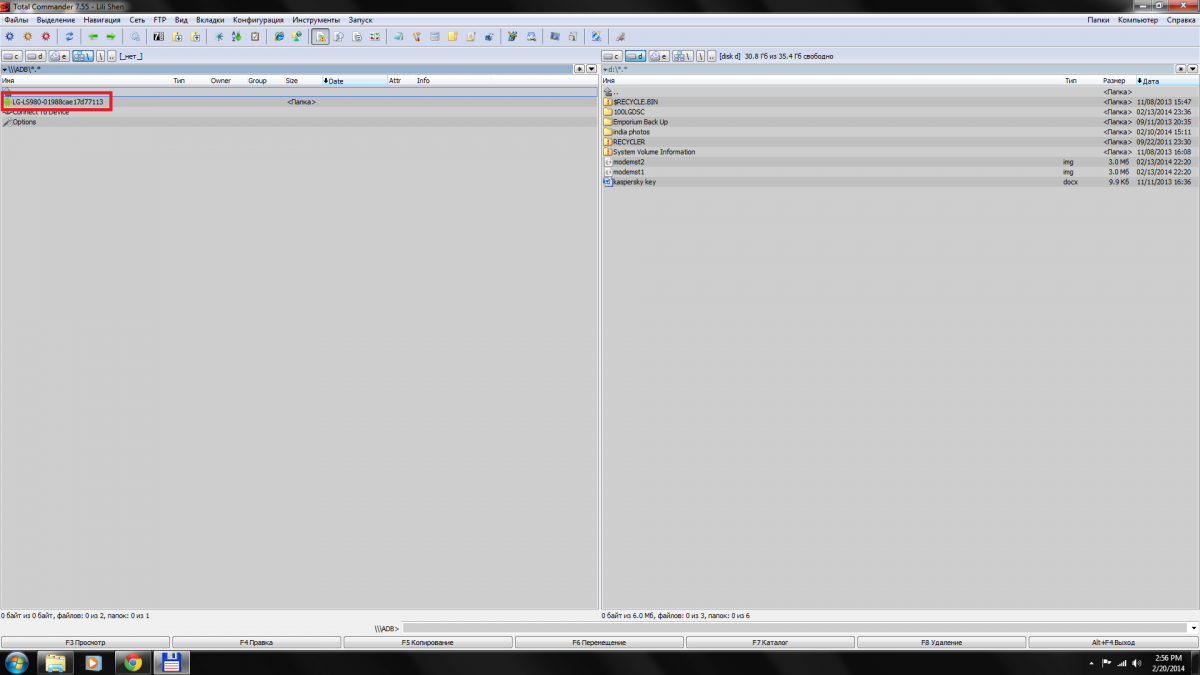This screenshot has height=675, width=1200.
Task: Click the orange gear toolbar icon
Action: click(x=27, y=37)
